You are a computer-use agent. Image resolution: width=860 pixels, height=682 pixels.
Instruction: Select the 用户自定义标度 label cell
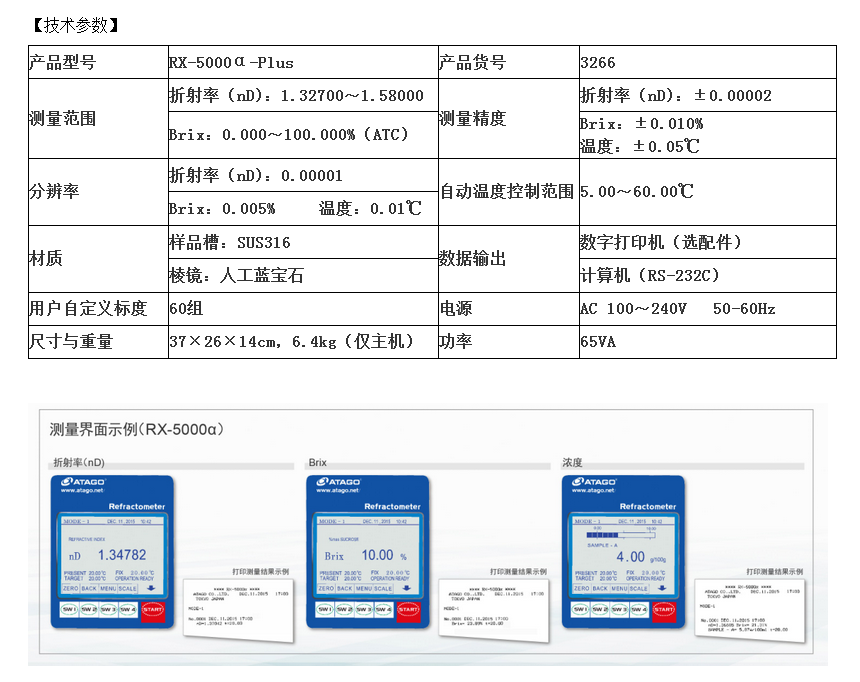[98, 309]
